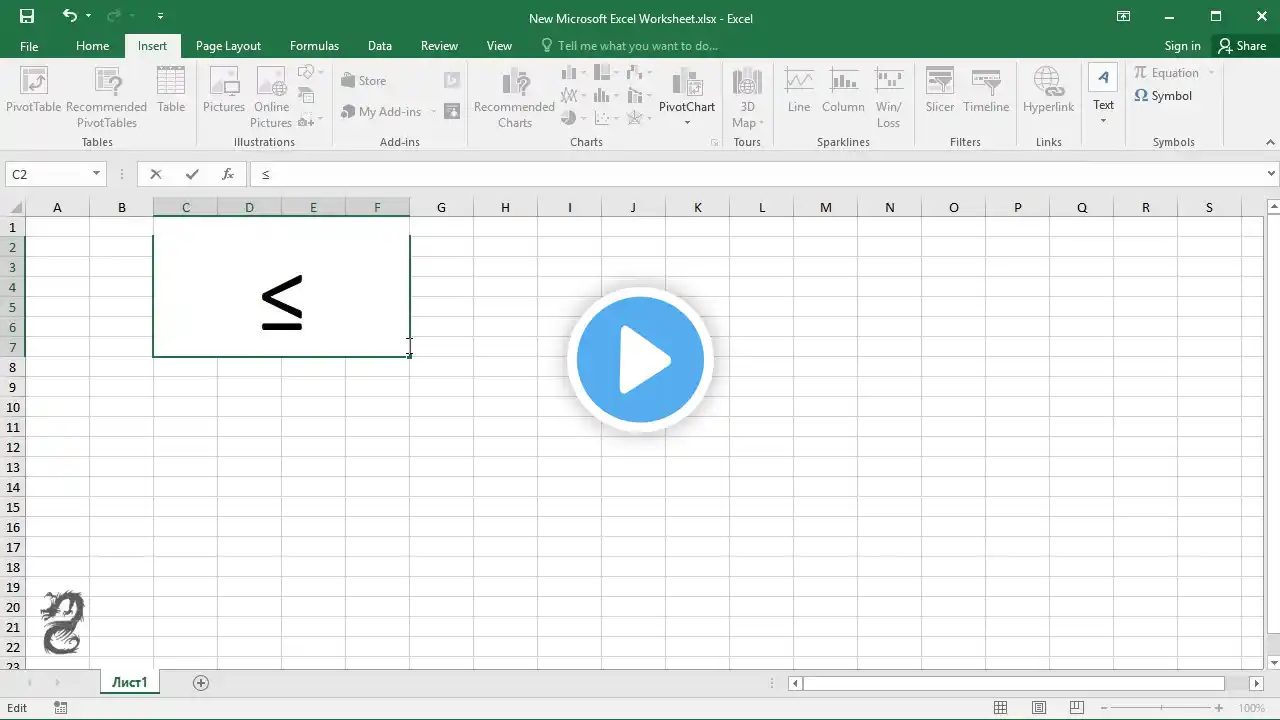The height and width of the screenshot is (720, 1280).
Task: Click horizontal scrollbar right arrow
Action: (x=1257, y=683)
